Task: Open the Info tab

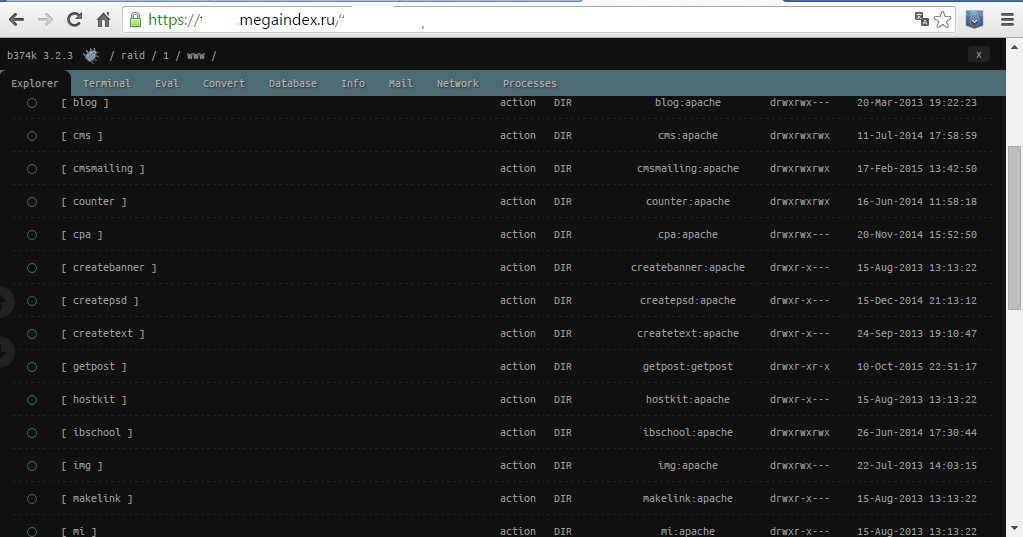Action: [353, 84]
